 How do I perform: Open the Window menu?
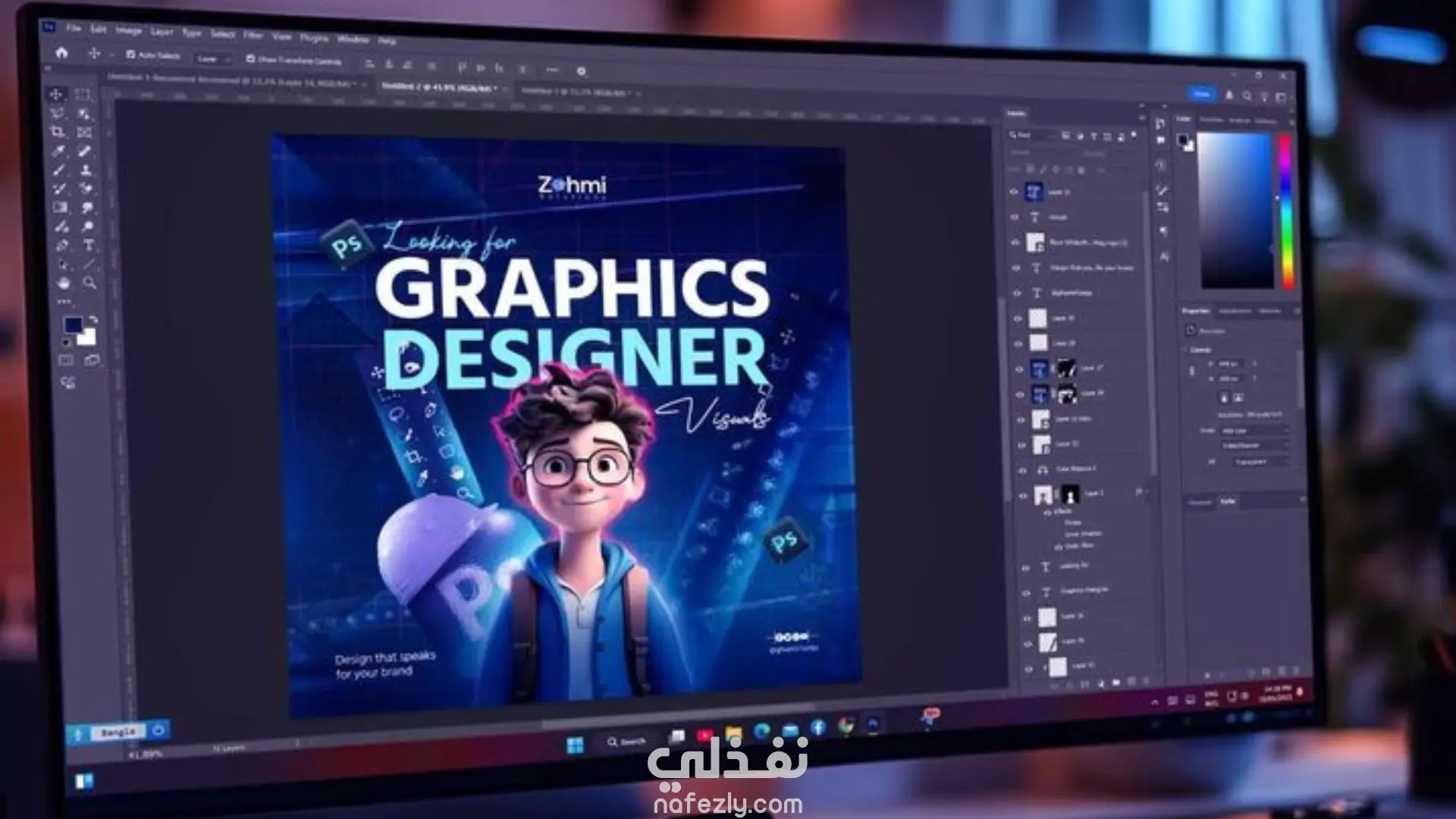click(x=352, y=39)
